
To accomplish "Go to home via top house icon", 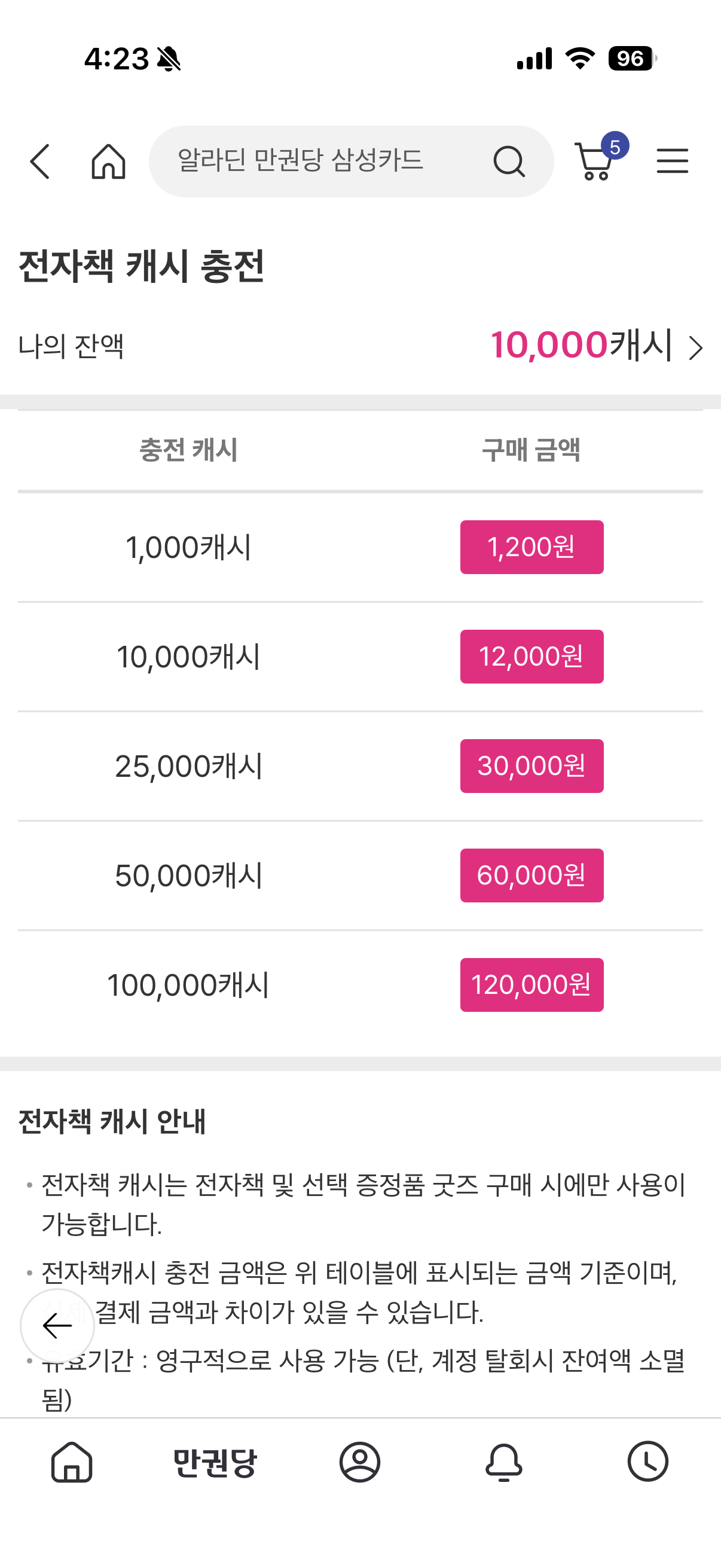I will [108, 161].
